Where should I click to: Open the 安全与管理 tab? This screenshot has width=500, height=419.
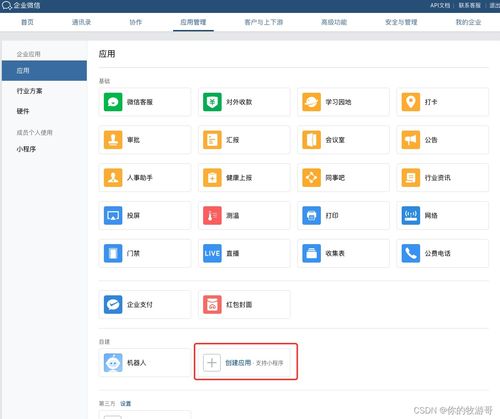401,22
